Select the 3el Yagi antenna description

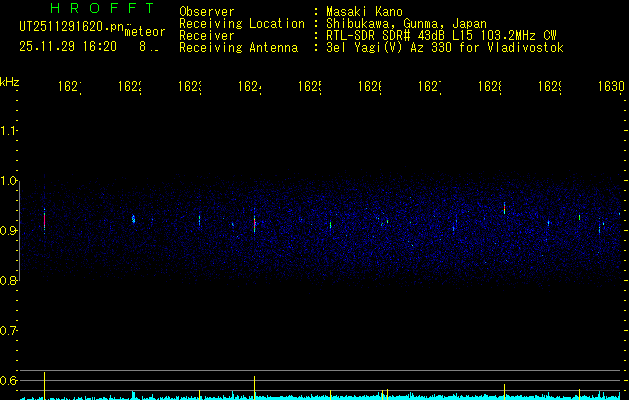pyautogui.click(x=445, y=48)
